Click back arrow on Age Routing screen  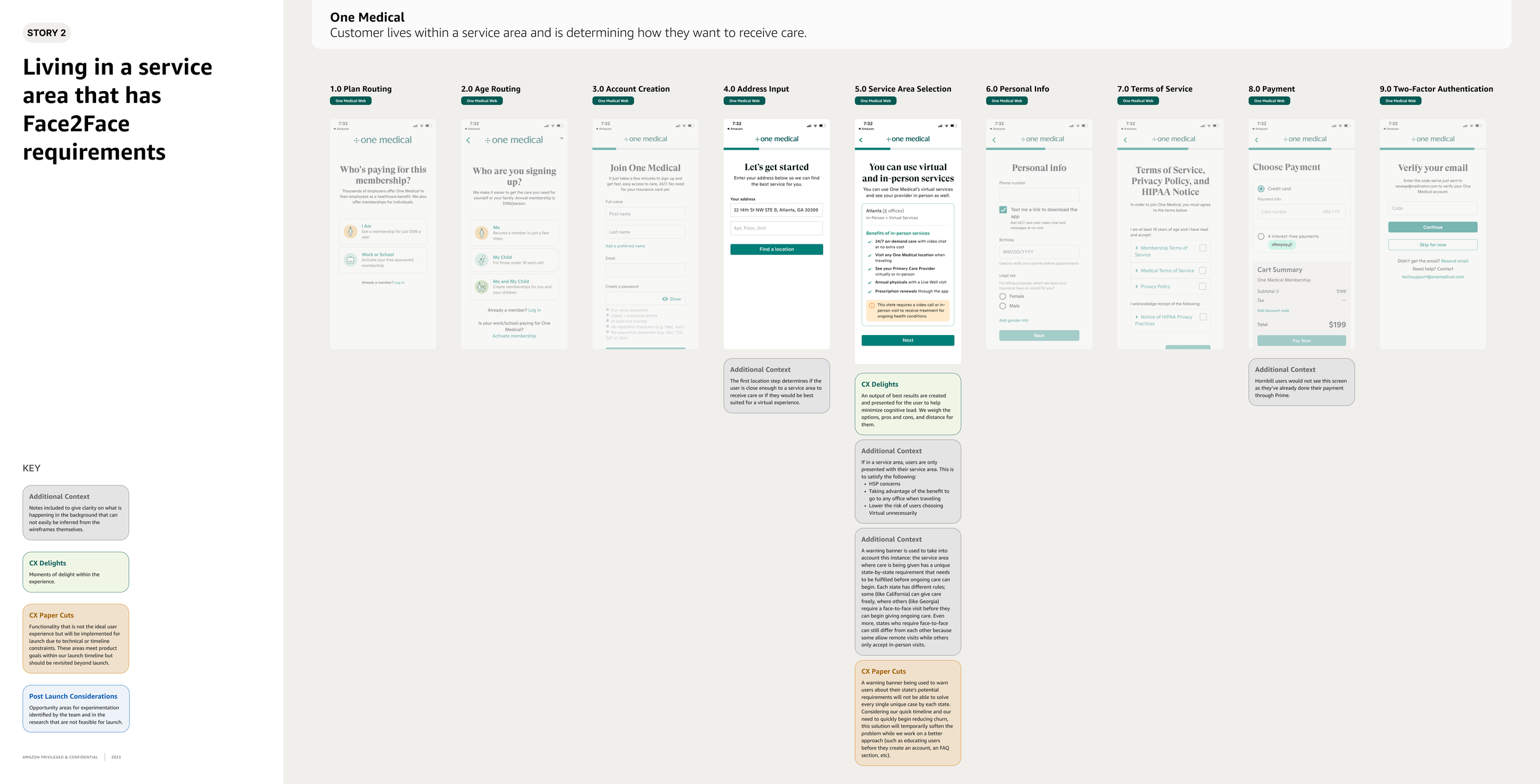pos(468,140)
